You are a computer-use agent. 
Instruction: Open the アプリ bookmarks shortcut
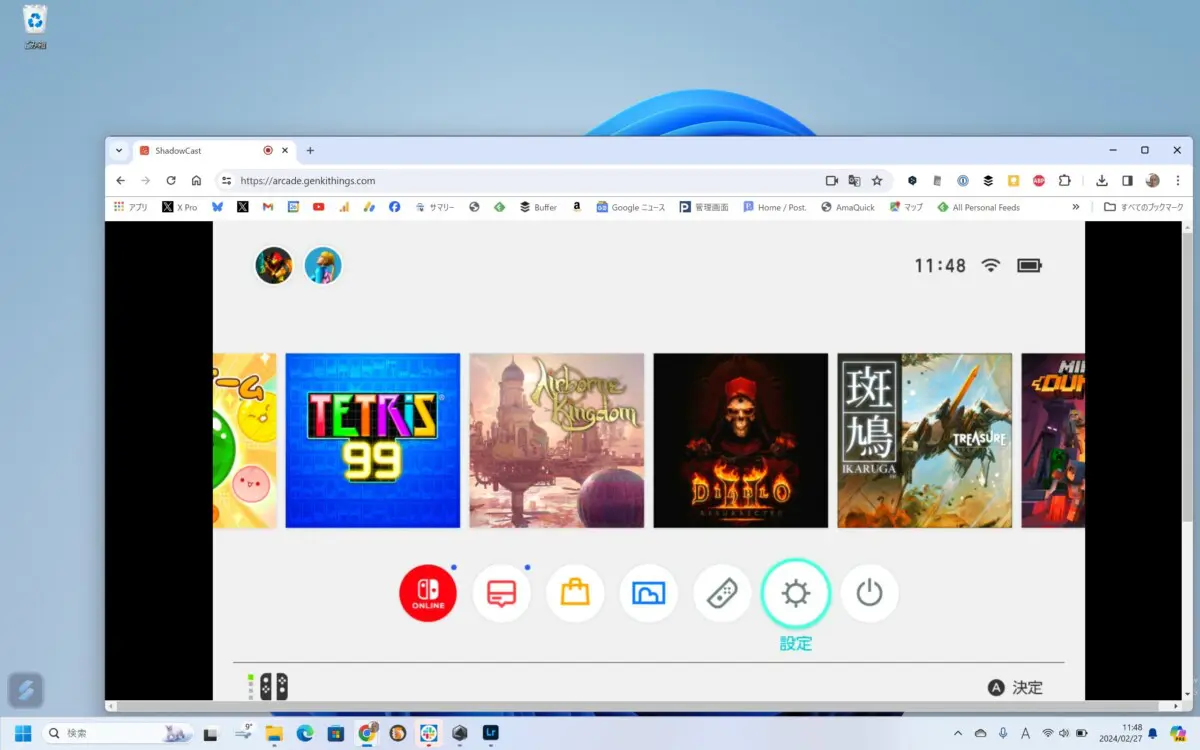point(131,207)
